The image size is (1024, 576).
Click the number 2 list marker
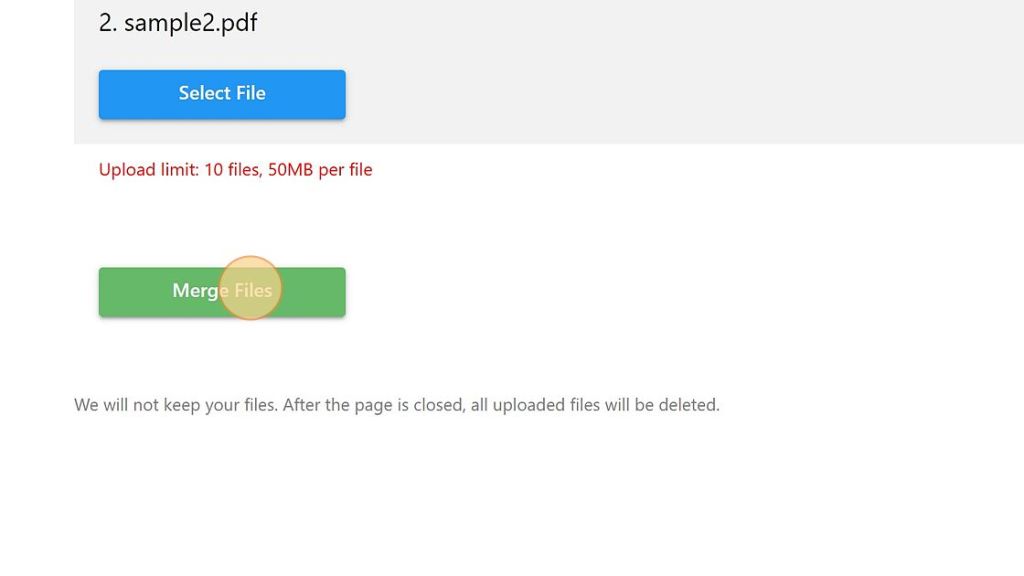pos(108,23)
